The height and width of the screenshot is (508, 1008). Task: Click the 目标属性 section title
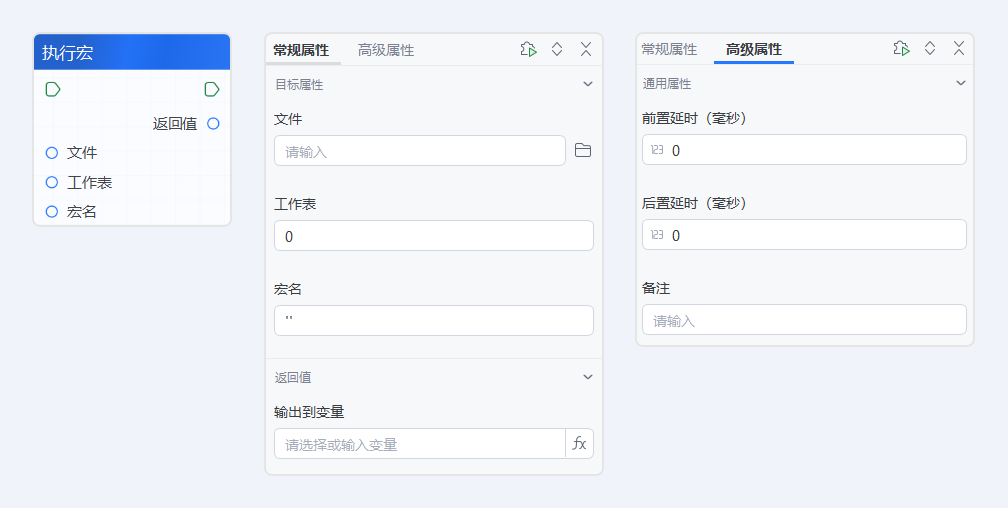click(299, 85)
